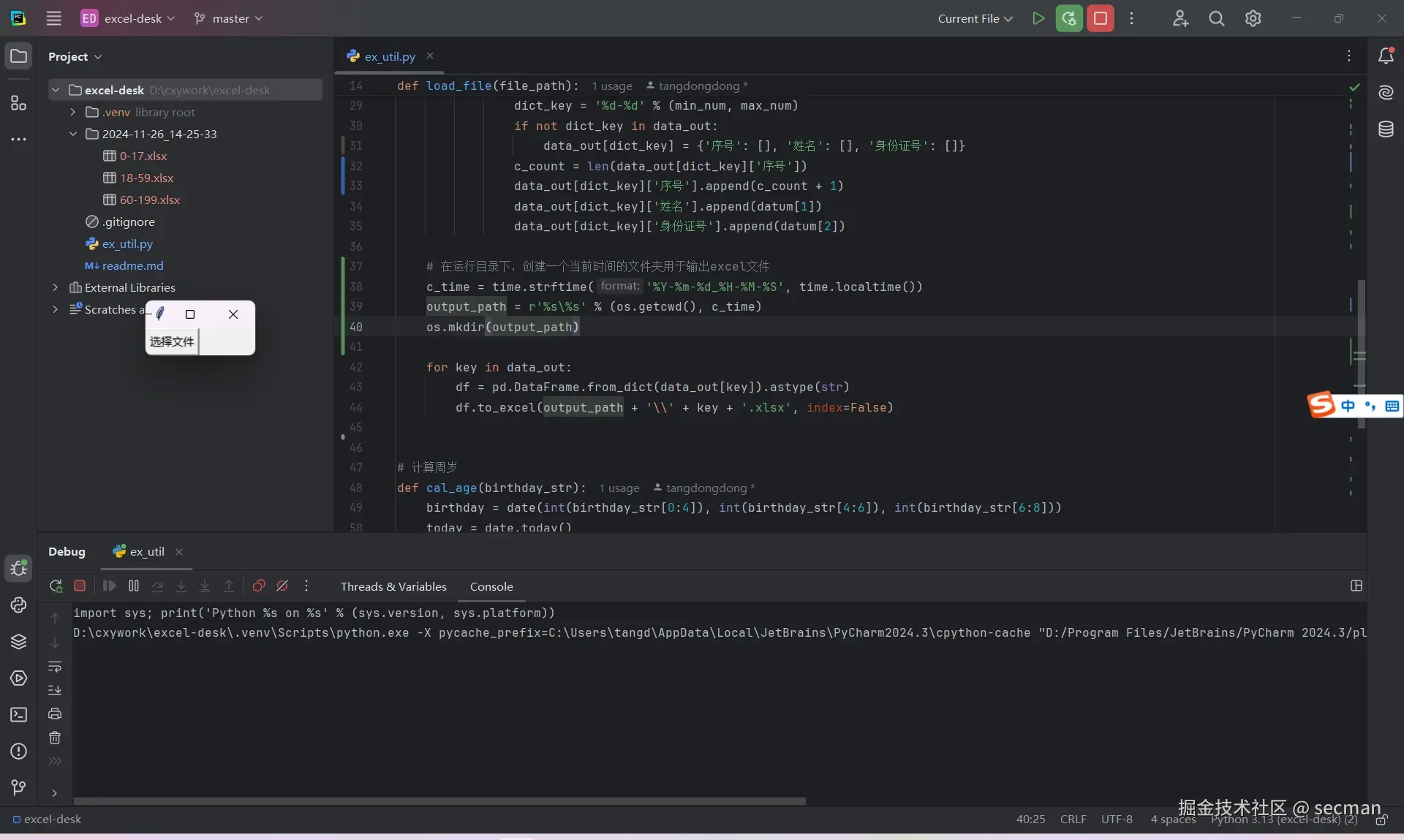This screenshot has width=1404, height=840.
Task: Click the console horizontal scrollbar
Action: pyautogui.click(x=439, y=801)
